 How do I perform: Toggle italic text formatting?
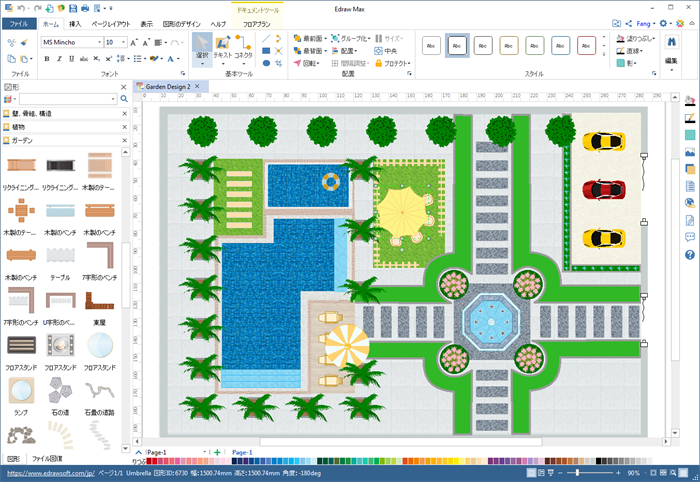[x=58, y=59]
